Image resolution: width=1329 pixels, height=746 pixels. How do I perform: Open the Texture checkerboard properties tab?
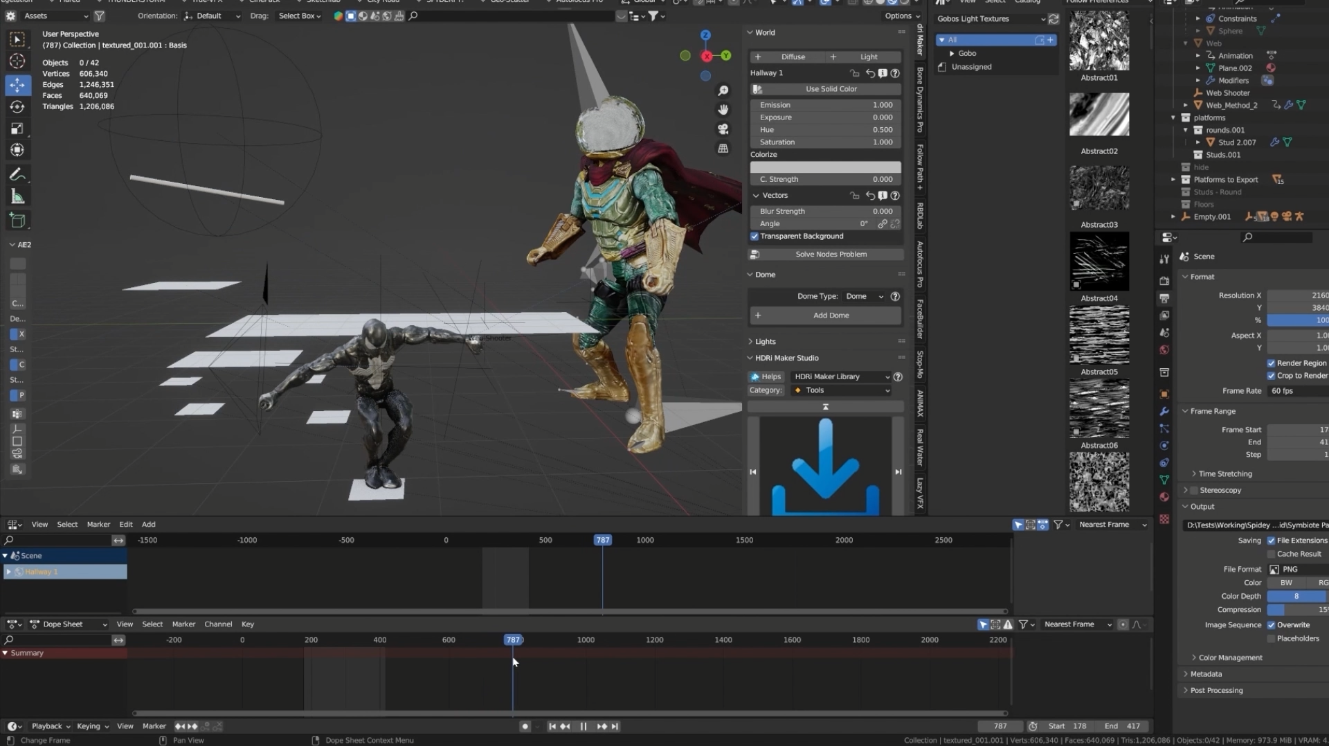pyautogui.click(x=1164, y=519)
